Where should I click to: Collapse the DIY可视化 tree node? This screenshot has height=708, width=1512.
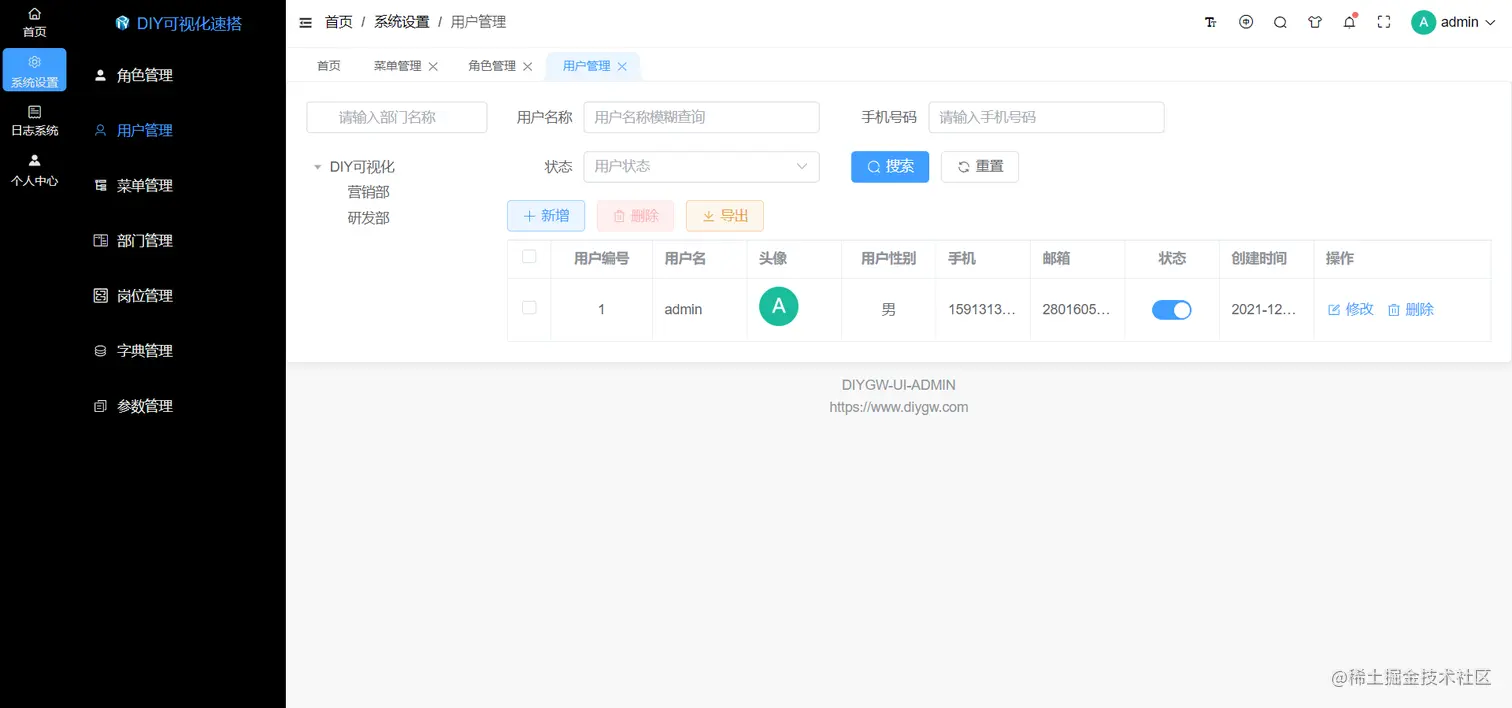pyautogui.click(x=317, y=167)
